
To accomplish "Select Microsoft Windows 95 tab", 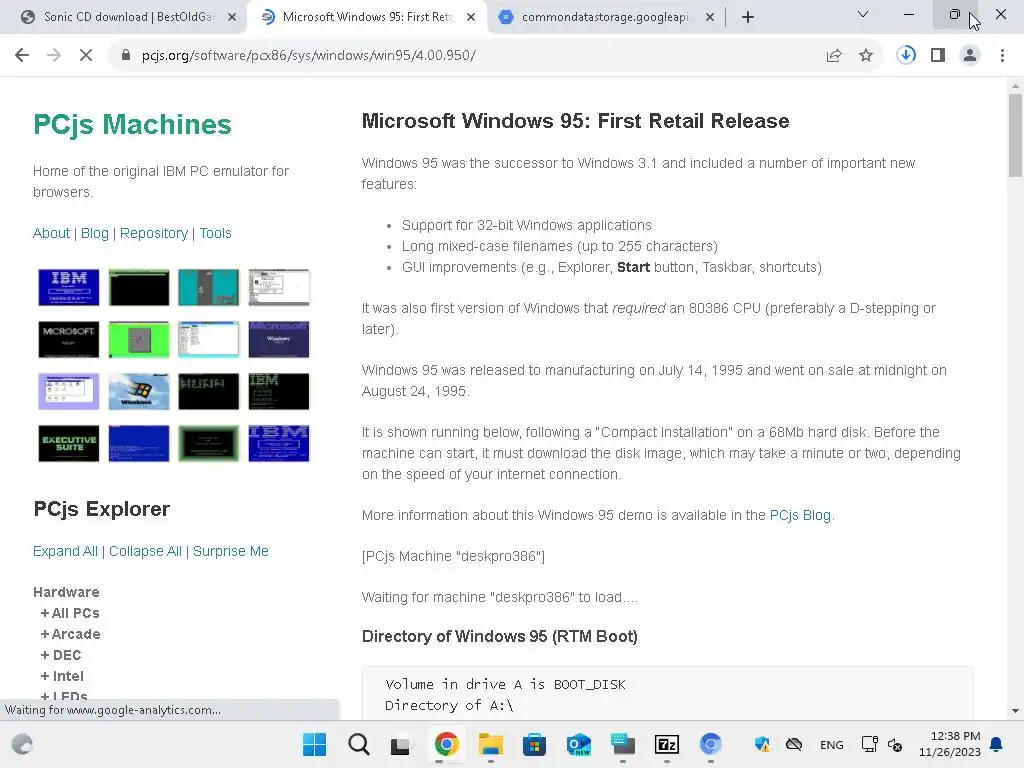I will (366, 17).
